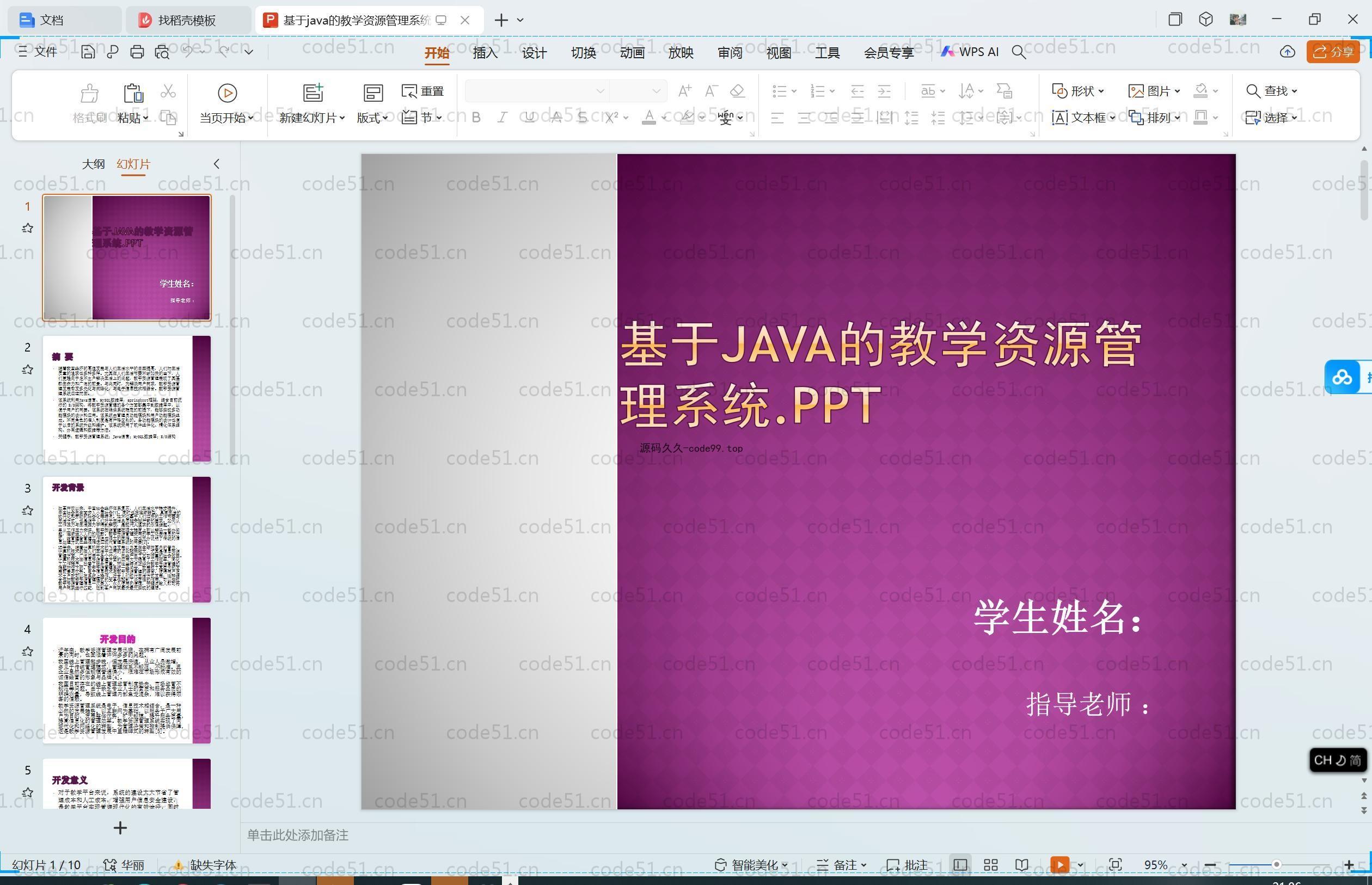Toggle bold formatting

click(476, 118)
